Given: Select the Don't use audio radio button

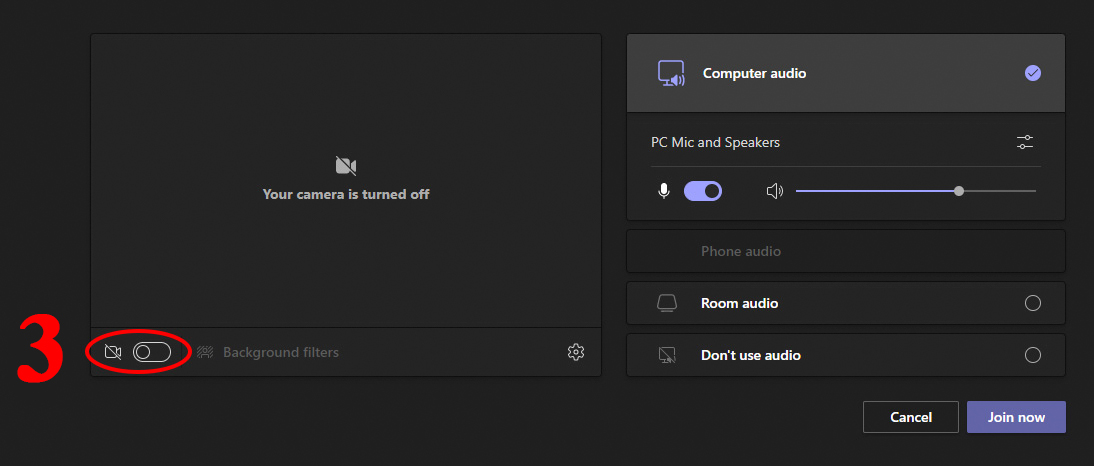Looking at the screenshot, I should click(1033, 355).
